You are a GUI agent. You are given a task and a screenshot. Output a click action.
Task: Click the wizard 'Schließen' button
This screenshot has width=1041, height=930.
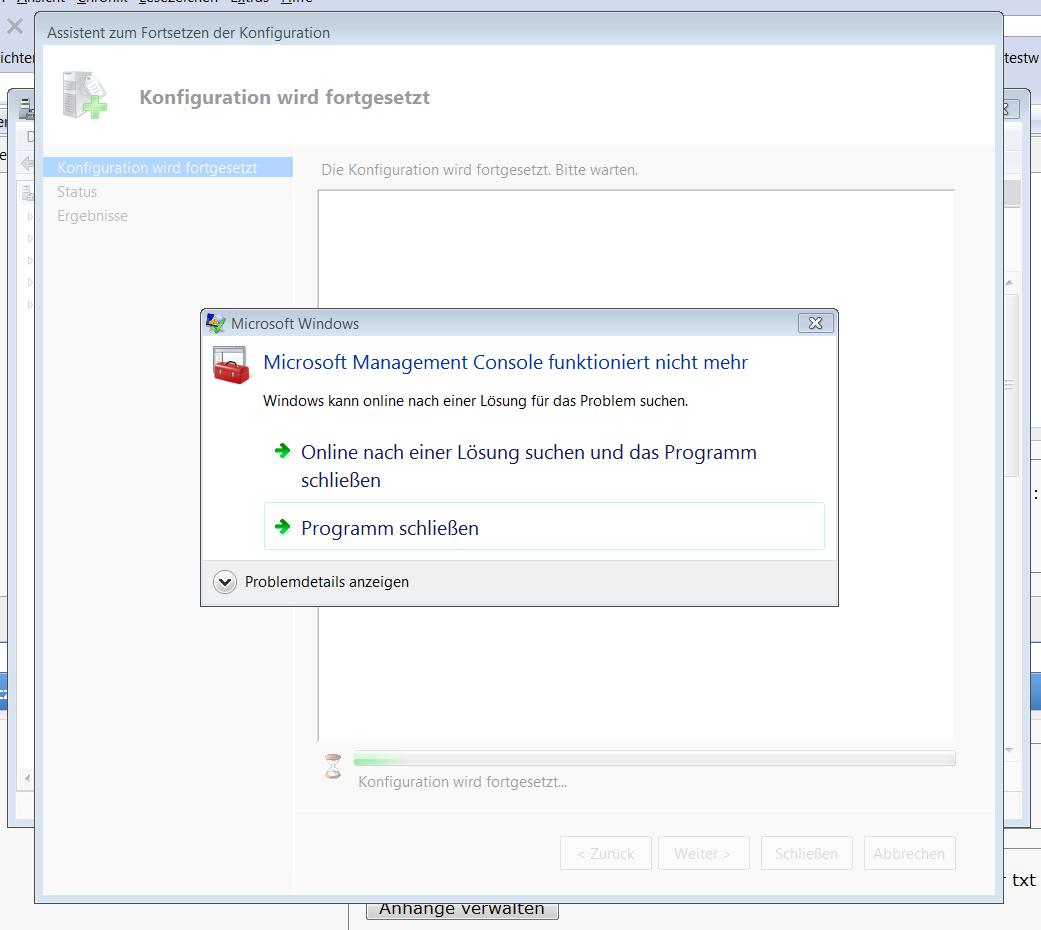coord(806,853)
